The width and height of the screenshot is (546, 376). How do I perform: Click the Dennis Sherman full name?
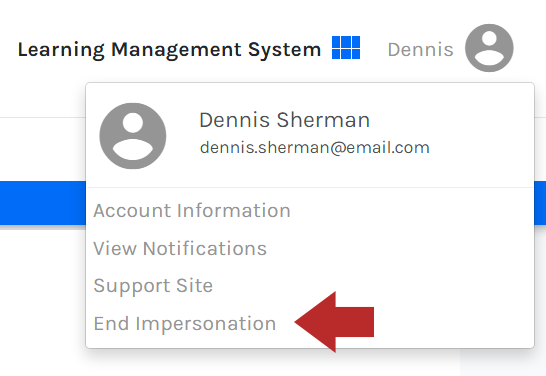pos(284,120)
